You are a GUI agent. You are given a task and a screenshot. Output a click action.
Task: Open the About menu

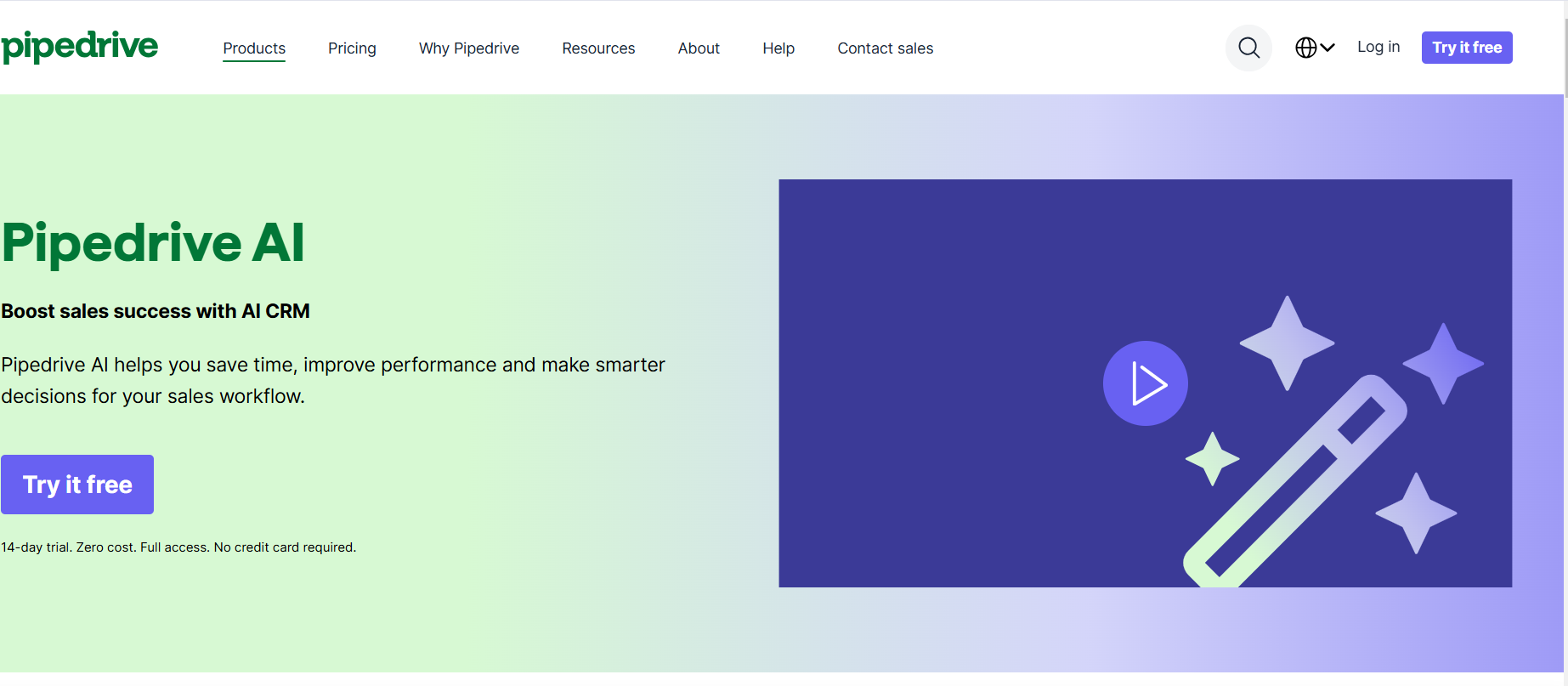(699, 48)
